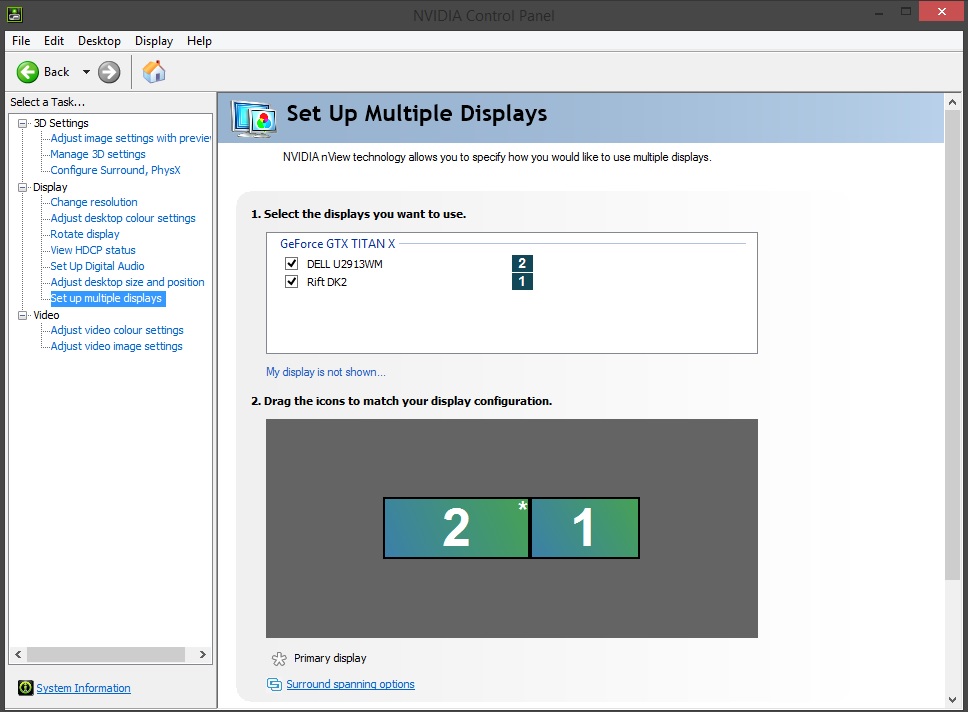The width and height of the screenshot is (968, 712).
Task: Click the Primary display star icon
Action: point(279,659)
